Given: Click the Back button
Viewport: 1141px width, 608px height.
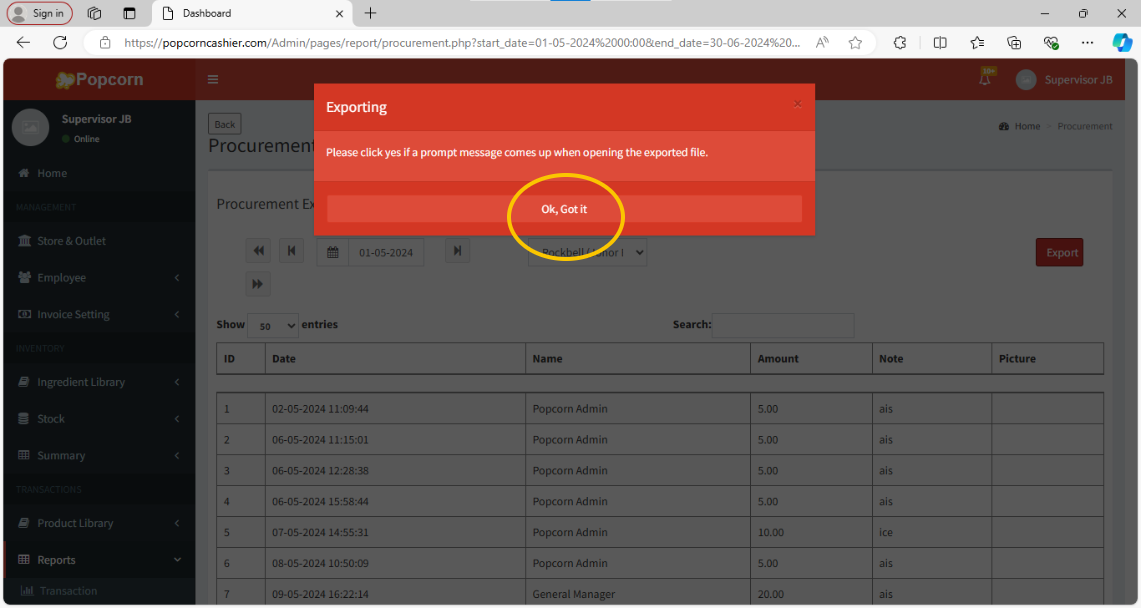Looking at the screenshot, I should coord(224,124).
